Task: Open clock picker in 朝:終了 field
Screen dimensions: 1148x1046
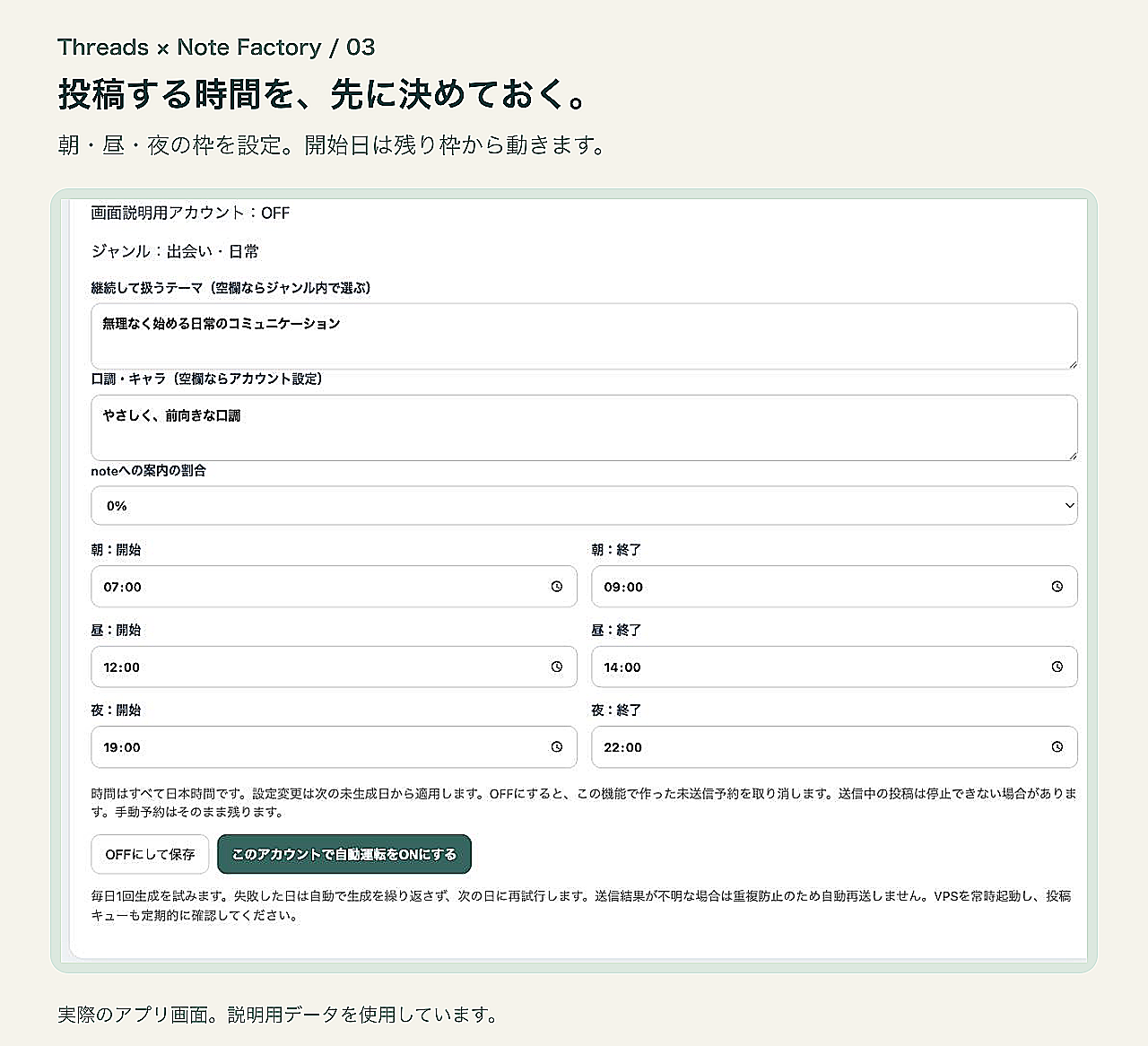Action: pos(1057,587)
